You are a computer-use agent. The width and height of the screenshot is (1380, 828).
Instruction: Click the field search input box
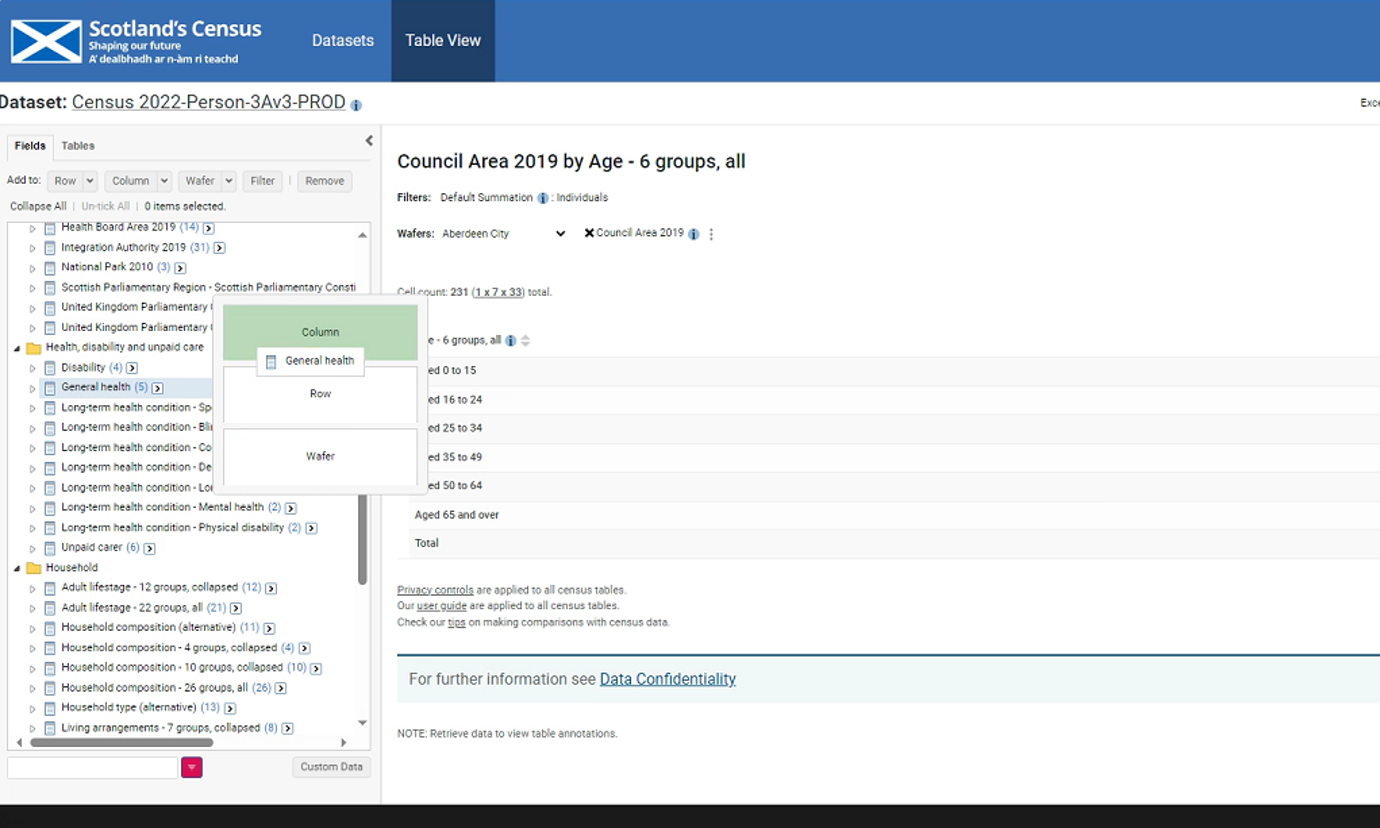pyautogui.click(x=92, y=767)
